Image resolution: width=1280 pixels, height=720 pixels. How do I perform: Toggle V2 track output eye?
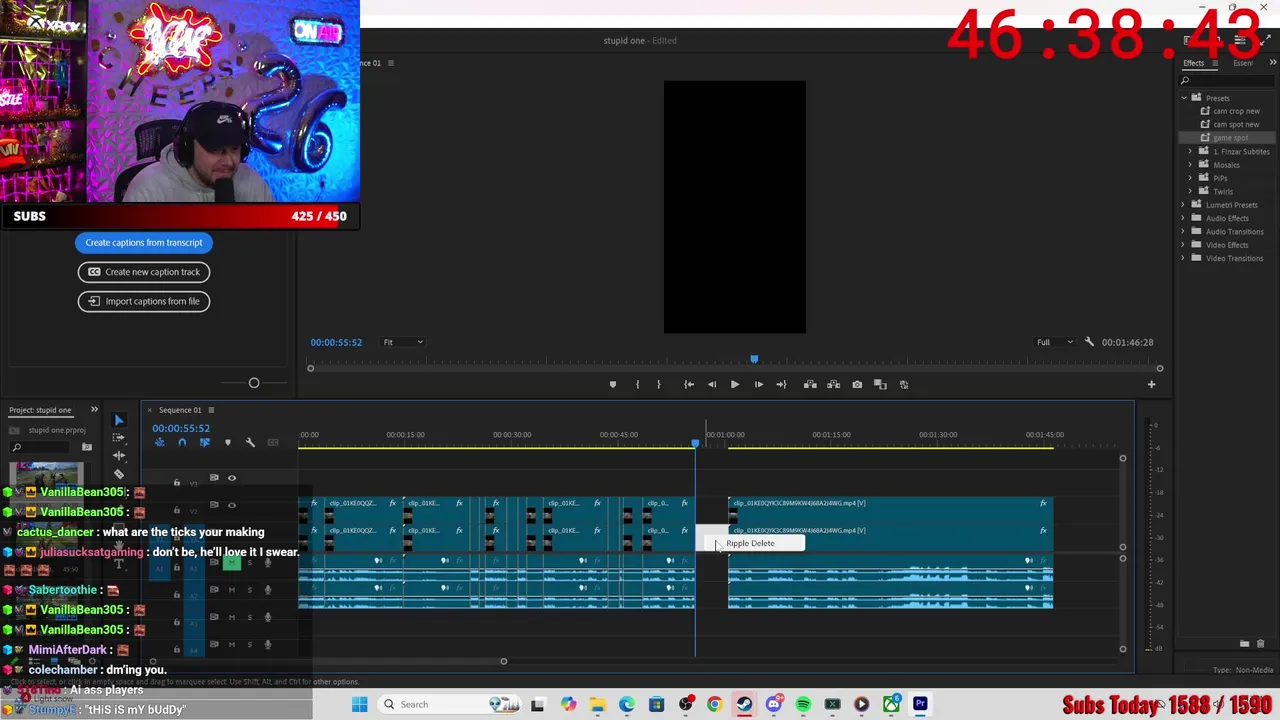(x=232, y=505)
